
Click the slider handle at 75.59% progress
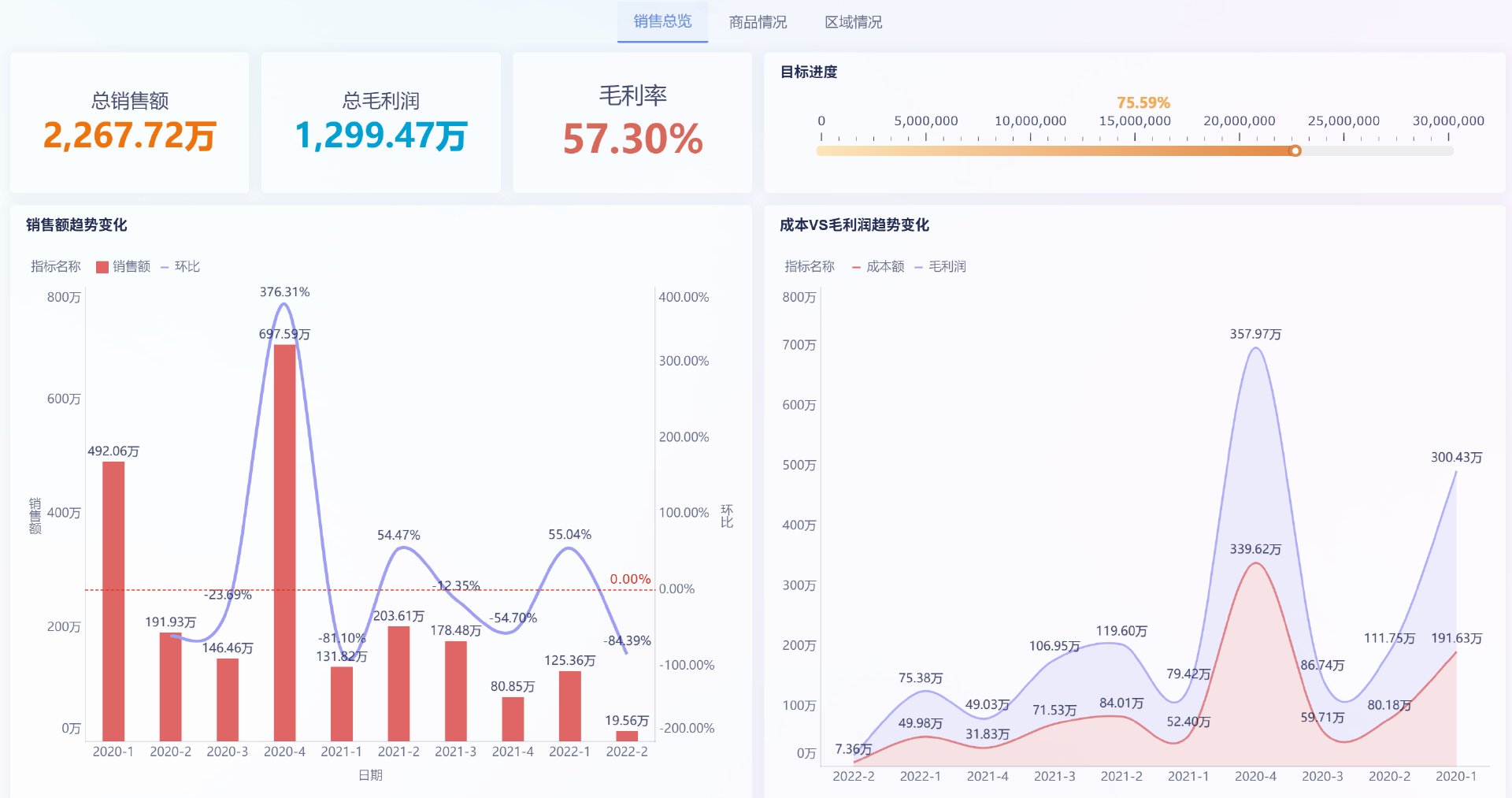click(1296, 150)
